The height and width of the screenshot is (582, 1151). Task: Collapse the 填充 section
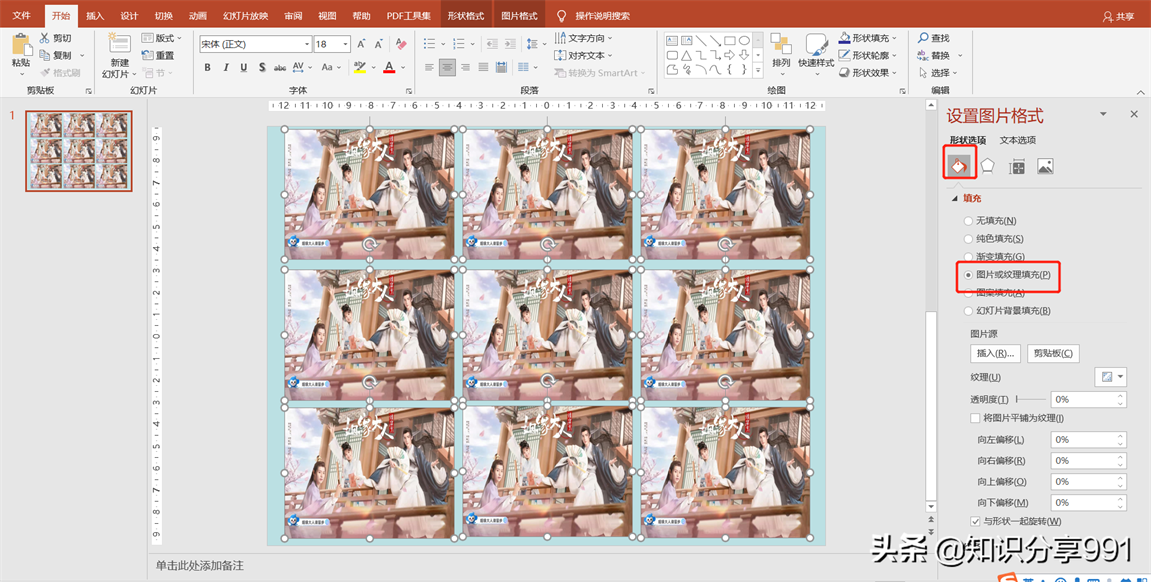pyautogui.click(x=955, y=199)
